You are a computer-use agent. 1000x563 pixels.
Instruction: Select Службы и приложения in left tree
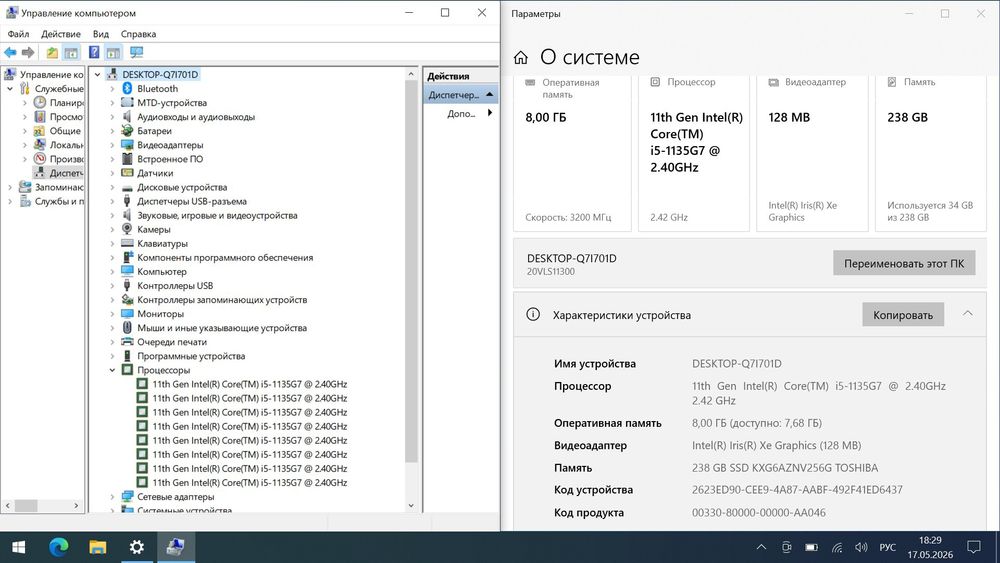click(x=52, y=201)
